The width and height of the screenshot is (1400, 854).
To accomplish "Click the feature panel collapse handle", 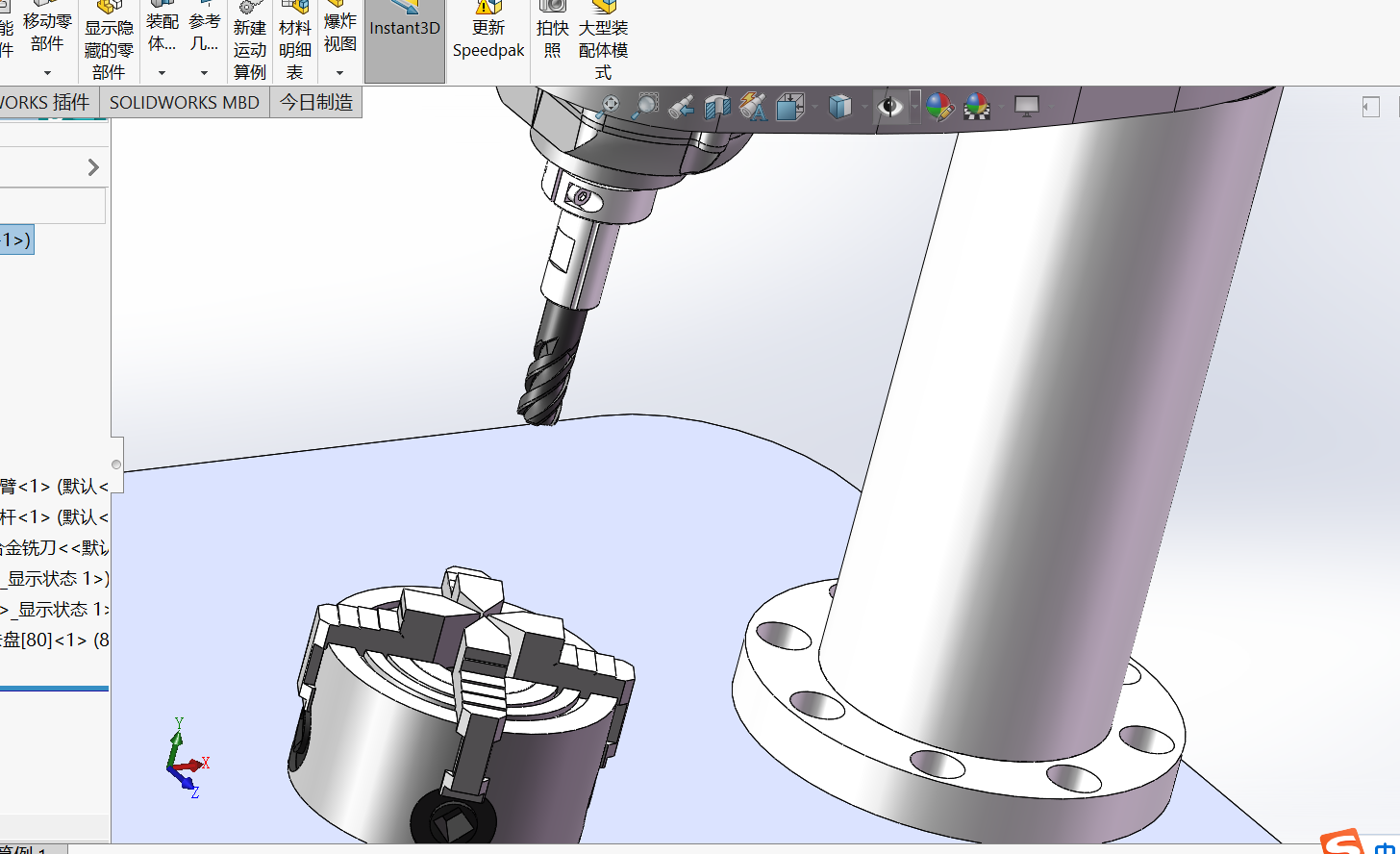I will [116, 465].
